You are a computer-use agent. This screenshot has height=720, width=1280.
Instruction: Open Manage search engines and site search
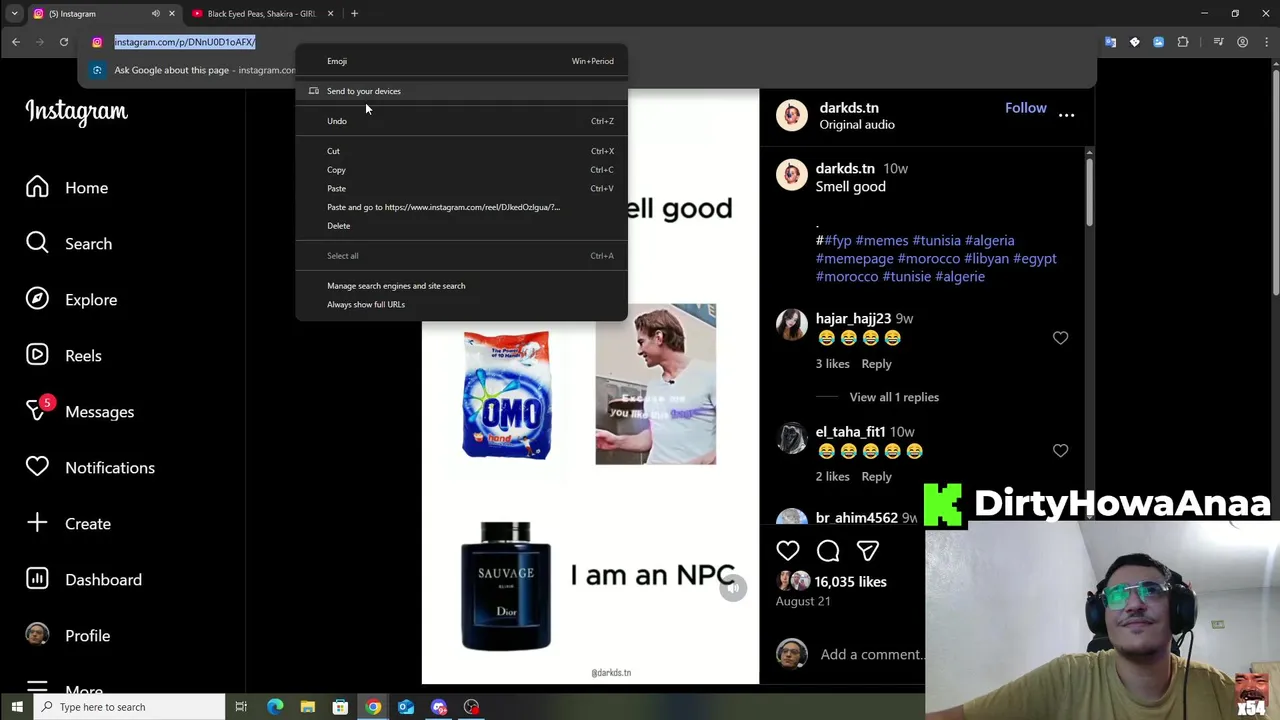coord(462,286)
